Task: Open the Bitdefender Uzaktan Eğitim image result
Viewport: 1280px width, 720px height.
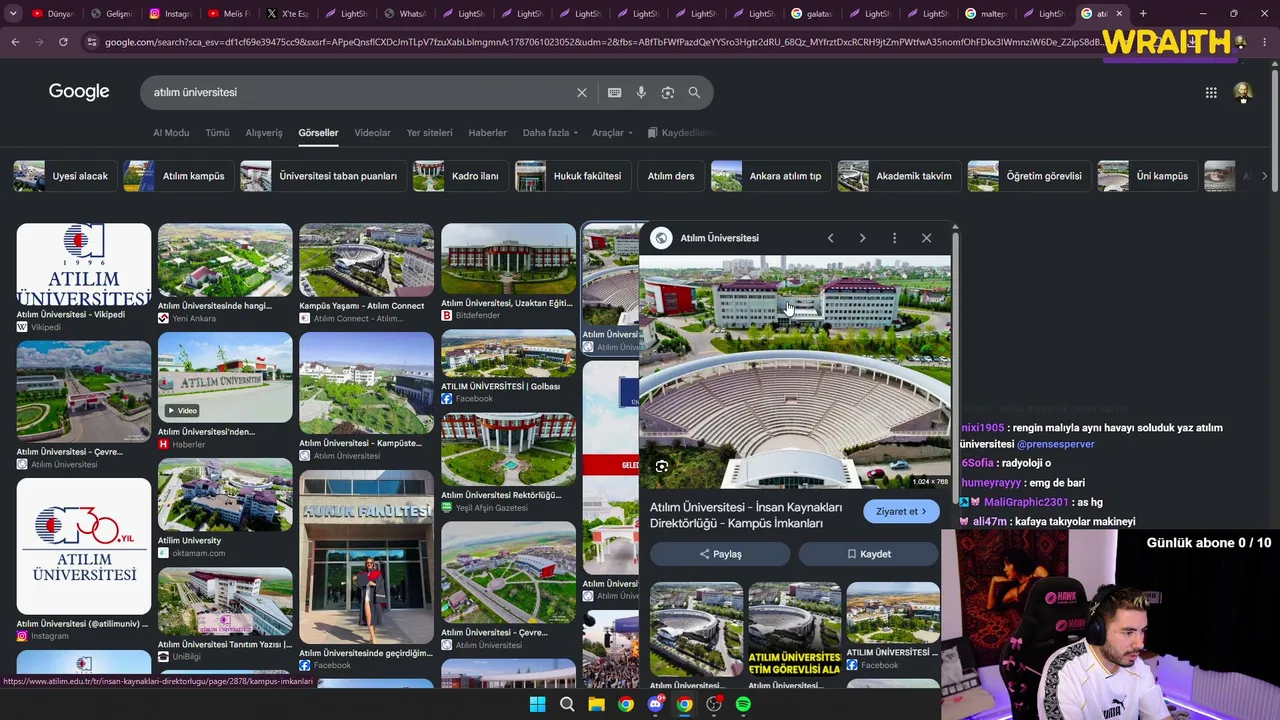Action: click(x=508, y=260)
